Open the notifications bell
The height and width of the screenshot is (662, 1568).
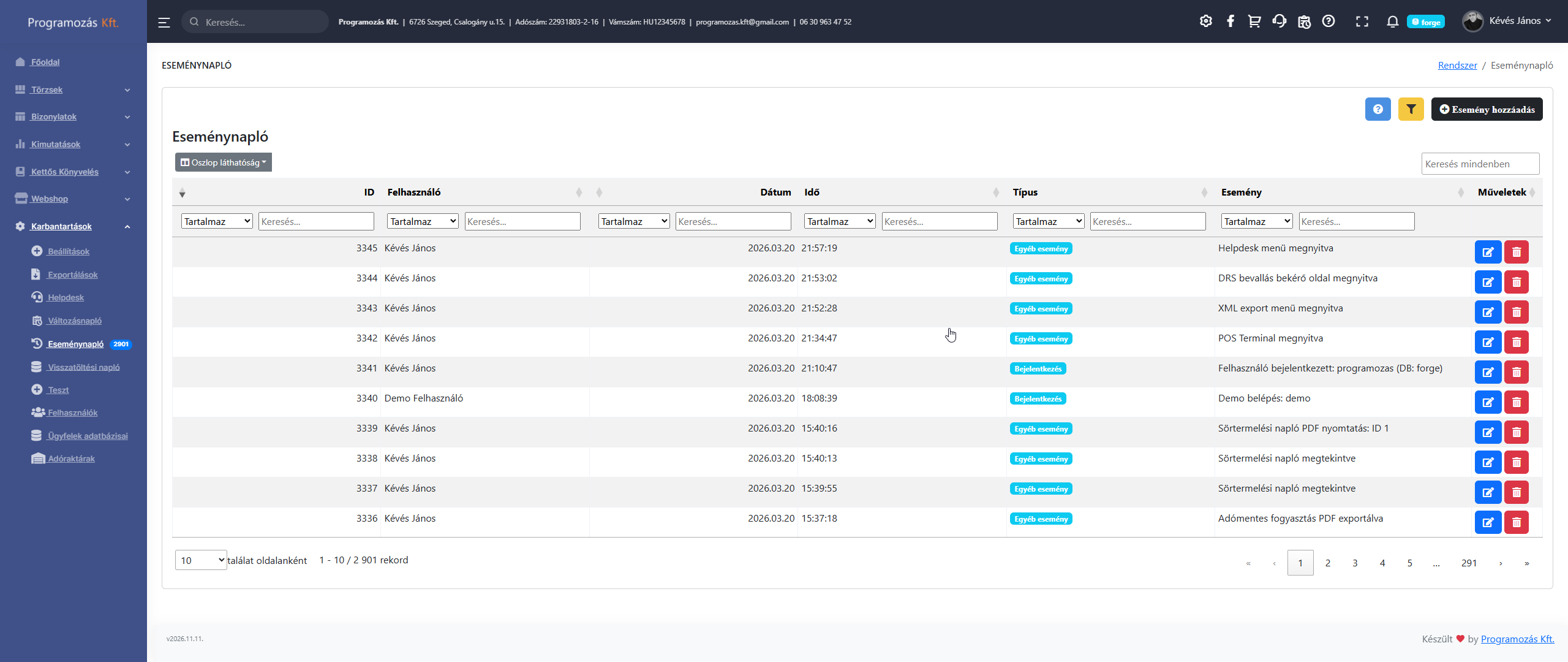(x=1392, y=21)
